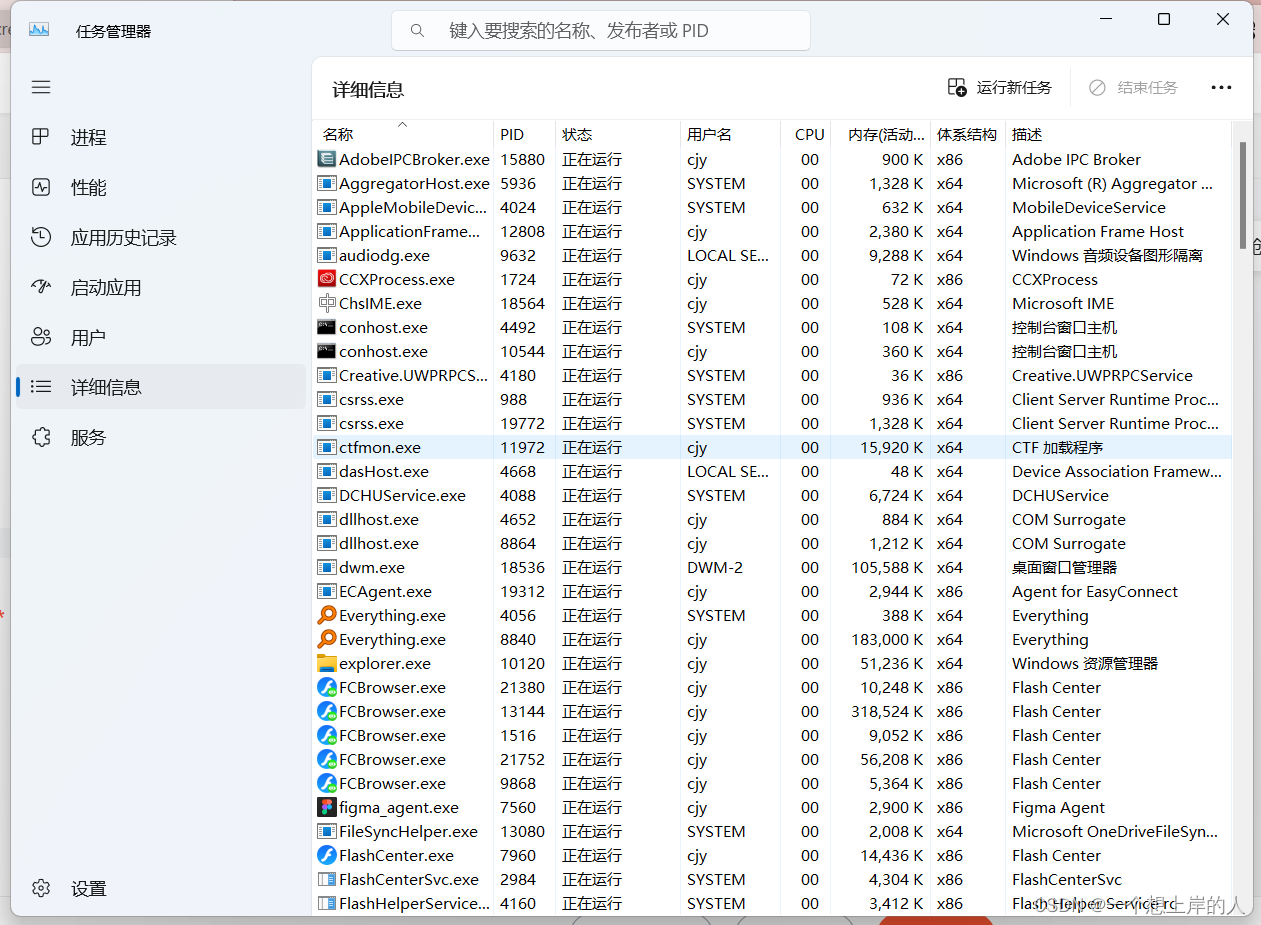The height and width of the screenshot is (925, 1261).
Task: Click the red CCXProcess.exe icon
Action: point(326,279)
